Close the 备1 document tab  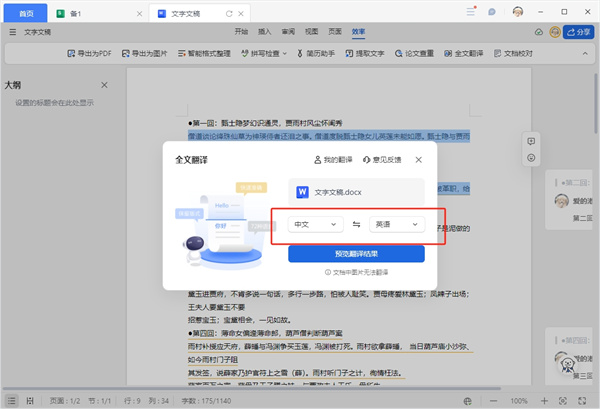[x=139, y=14]
